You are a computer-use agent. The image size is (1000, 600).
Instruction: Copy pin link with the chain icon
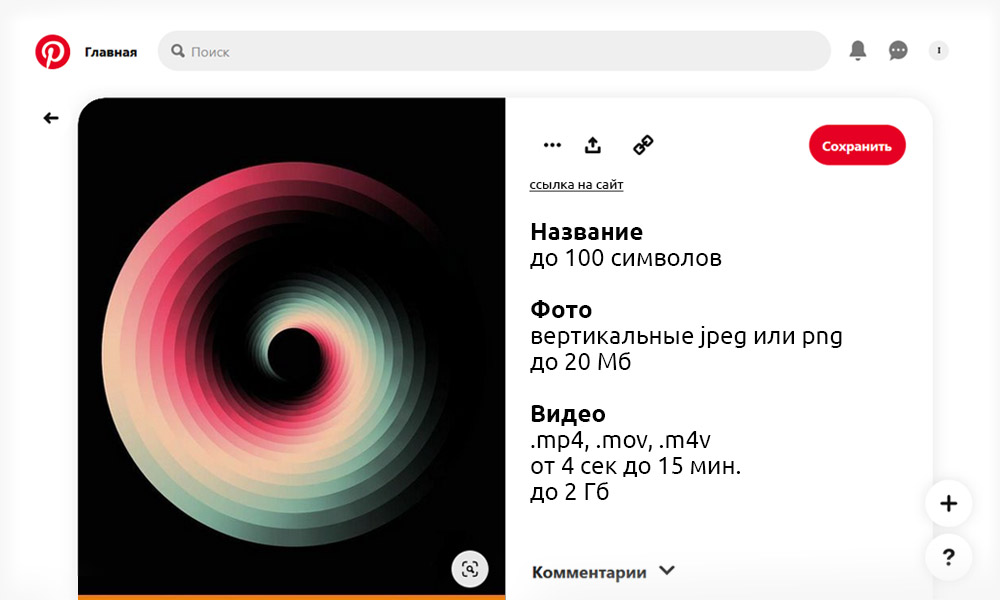(643, 145)
